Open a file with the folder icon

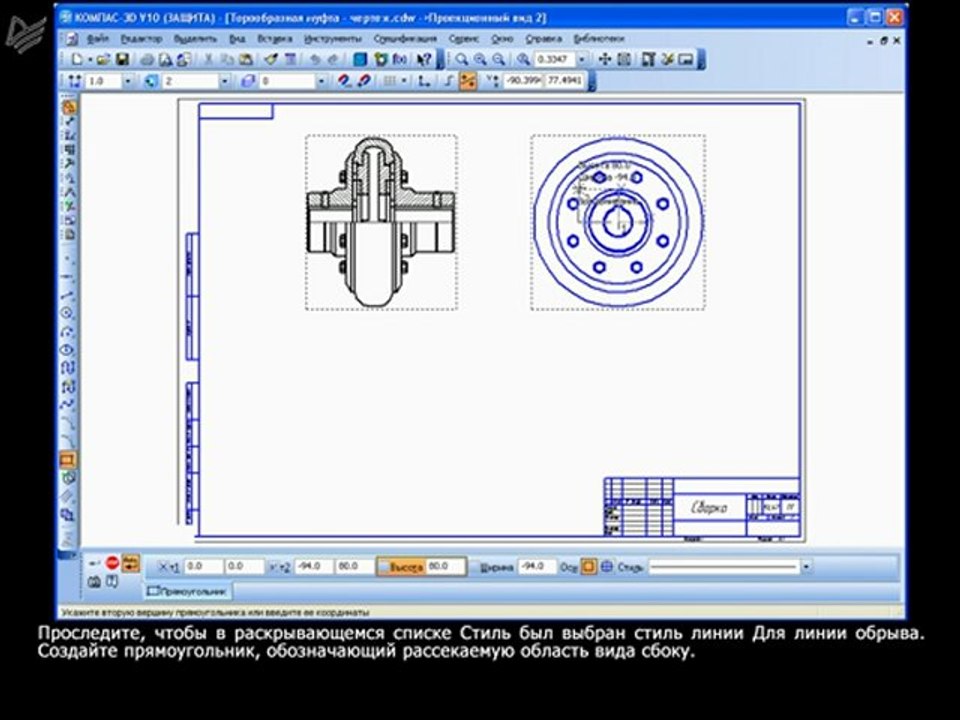coord(103,59)
